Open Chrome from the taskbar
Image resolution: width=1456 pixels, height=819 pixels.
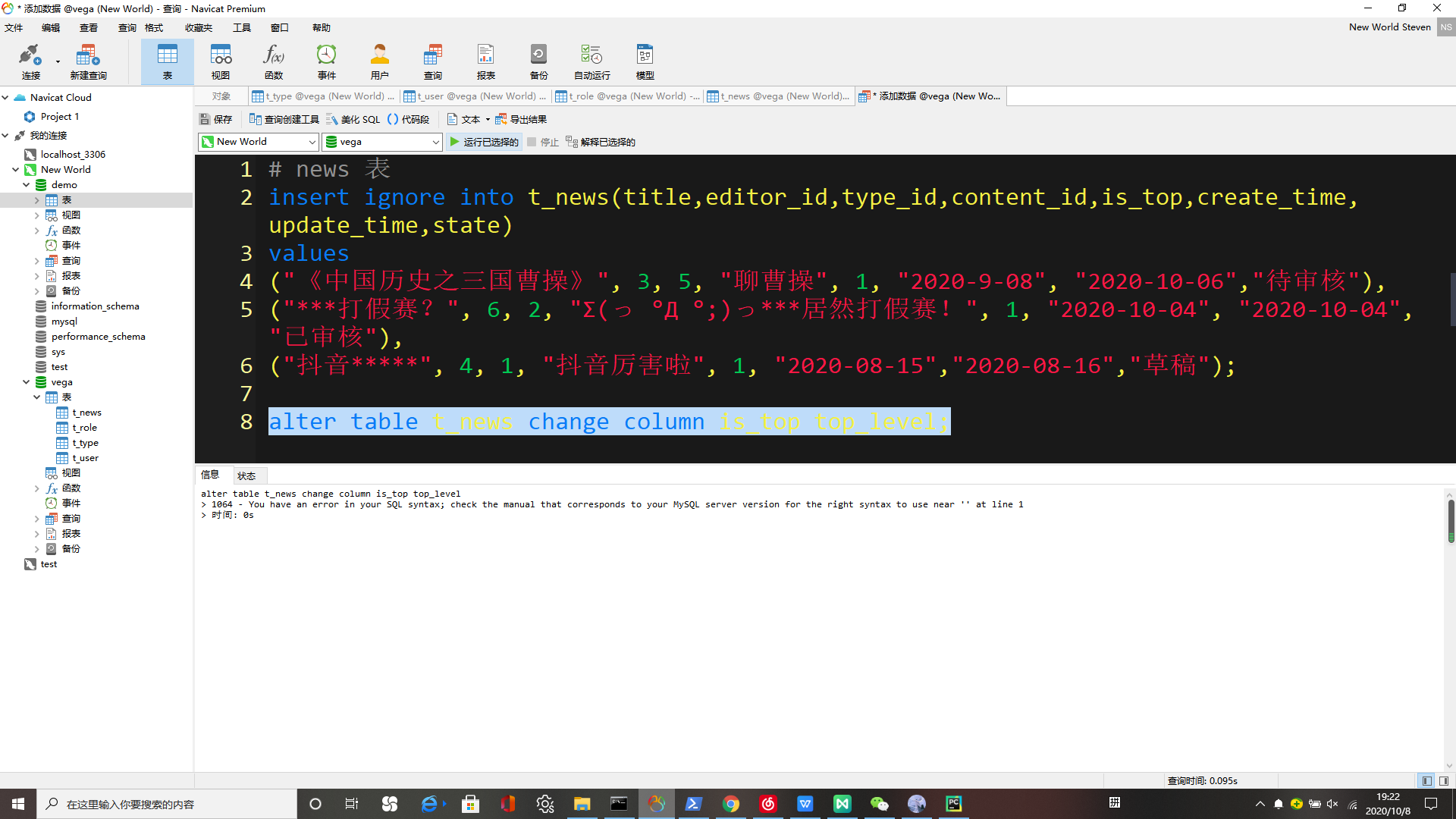[x=731, y=804]
